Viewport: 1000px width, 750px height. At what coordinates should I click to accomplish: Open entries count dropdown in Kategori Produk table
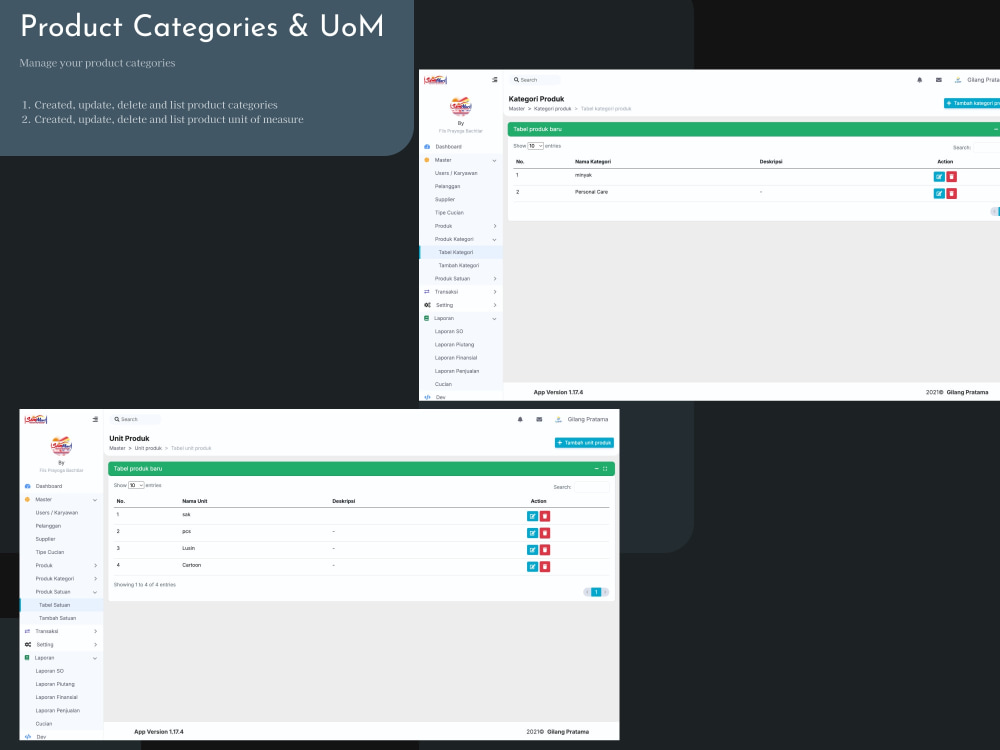point(536,146)
